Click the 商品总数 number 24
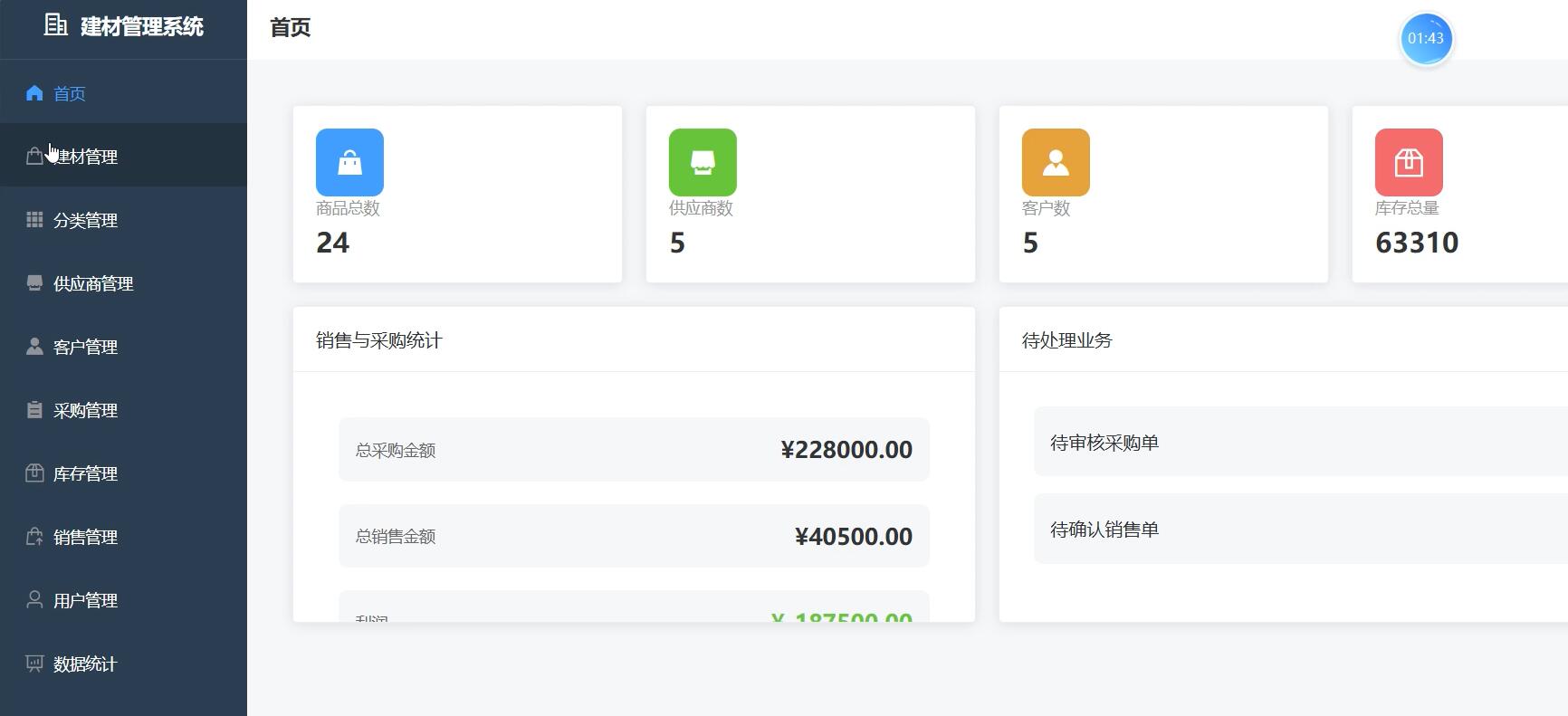 click(x=332, y=243)
